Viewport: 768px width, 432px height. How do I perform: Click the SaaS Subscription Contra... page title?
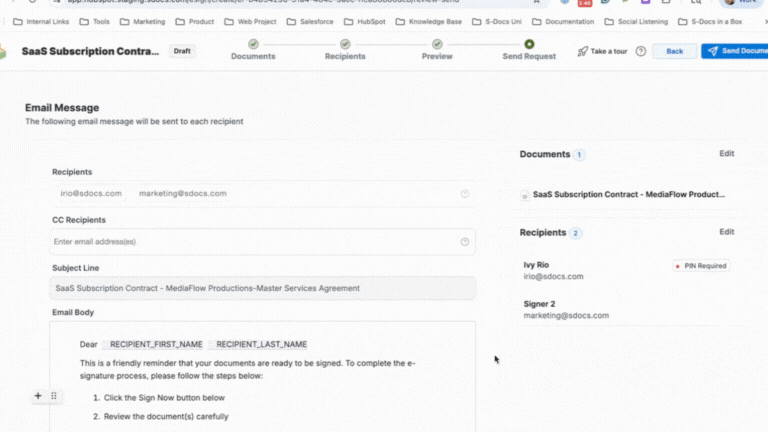point(90,51)
